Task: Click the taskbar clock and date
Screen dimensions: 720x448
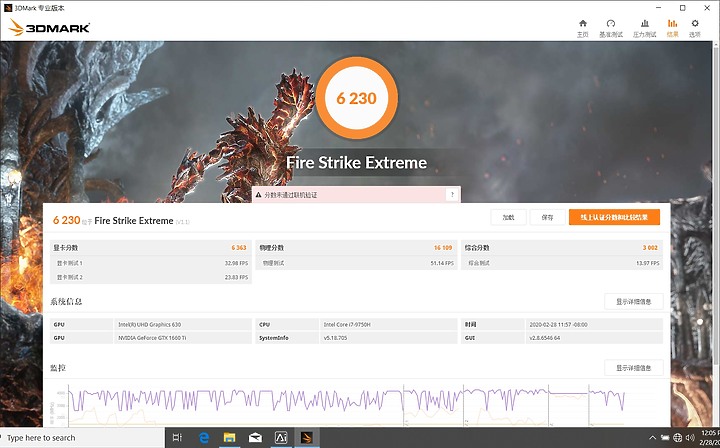Action: (710, 438)
